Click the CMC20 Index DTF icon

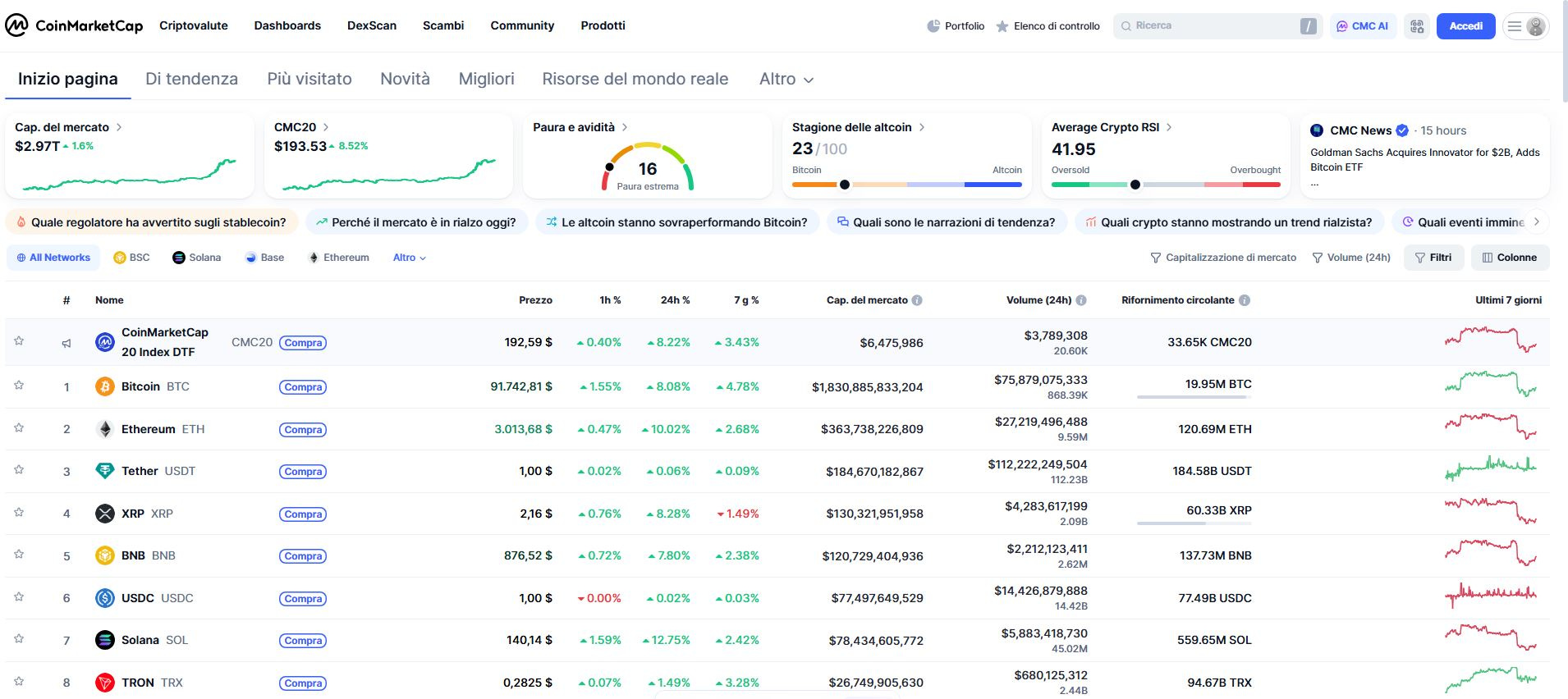[x=105, y=342]
